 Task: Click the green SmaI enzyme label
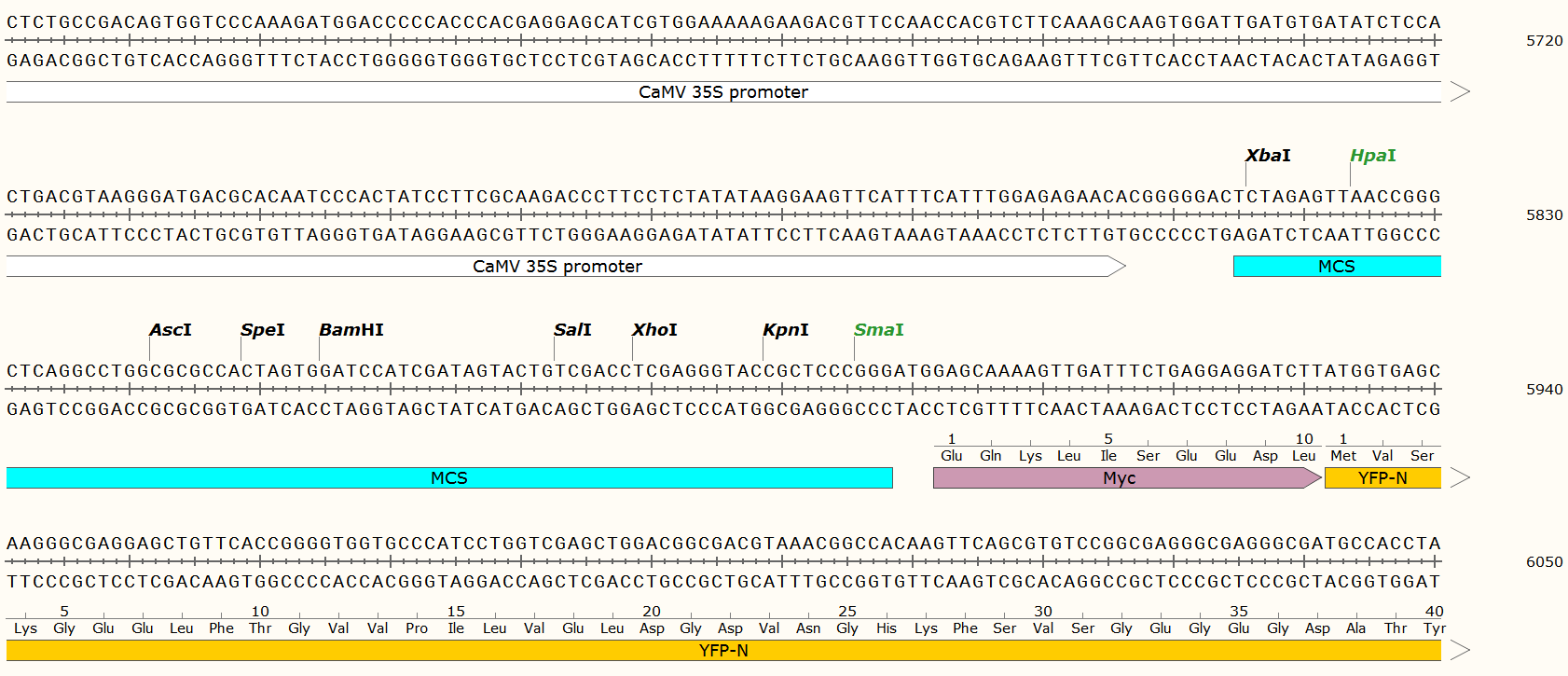pos(878,330)
